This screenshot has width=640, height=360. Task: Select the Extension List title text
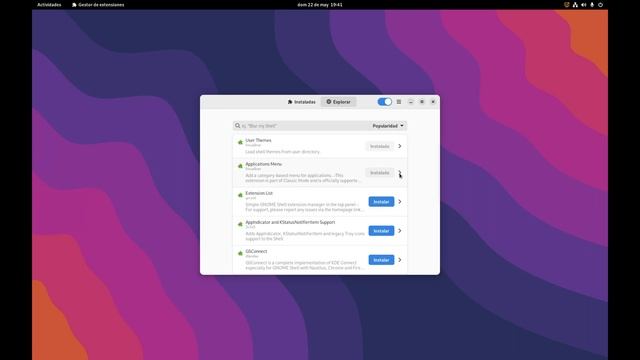(259, 193)
